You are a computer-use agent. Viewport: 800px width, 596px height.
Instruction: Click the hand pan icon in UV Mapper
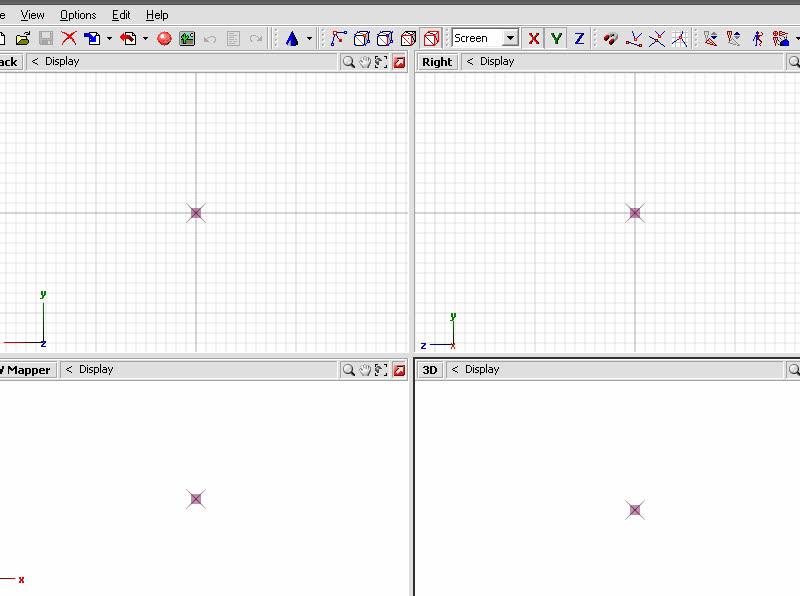click(365, 370)
